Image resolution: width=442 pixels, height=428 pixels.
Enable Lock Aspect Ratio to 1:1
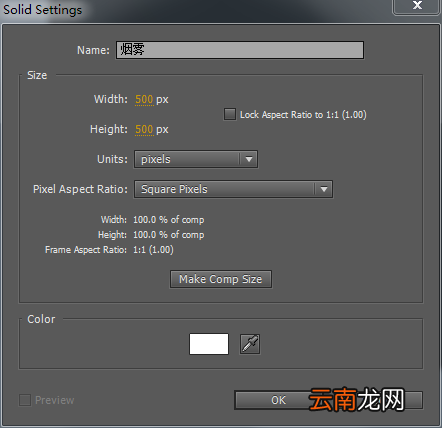[x=230, y=114]
